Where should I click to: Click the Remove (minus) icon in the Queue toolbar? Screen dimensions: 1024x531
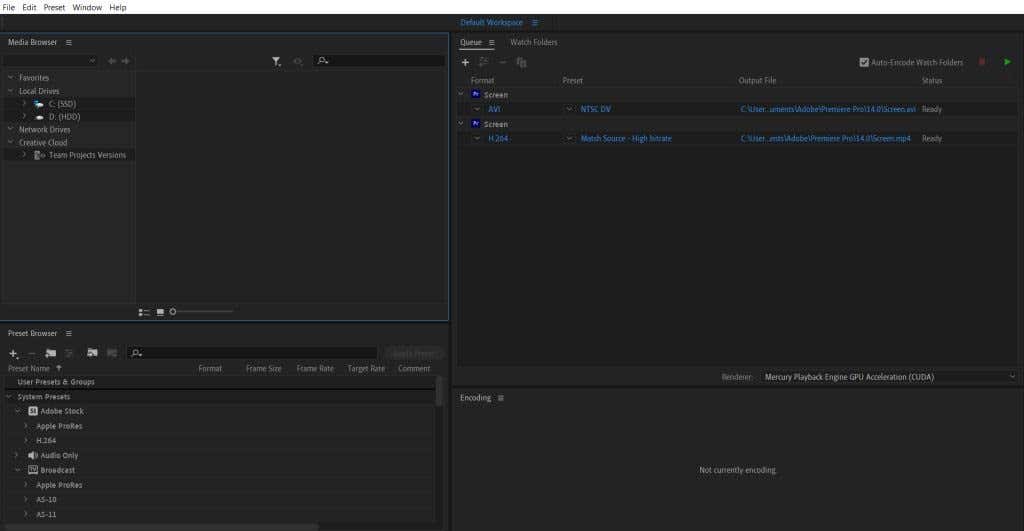tap(502, 63)
